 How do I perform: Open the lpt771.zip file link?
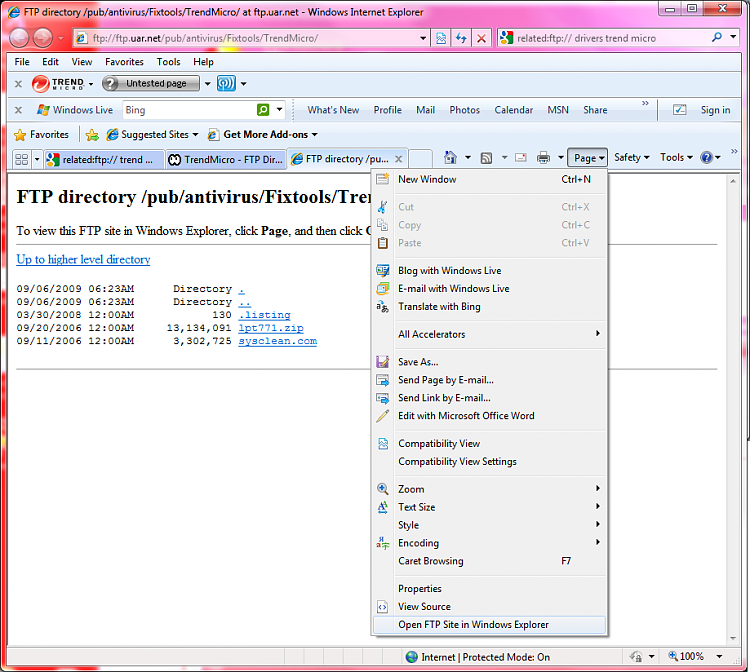(271, 328)
